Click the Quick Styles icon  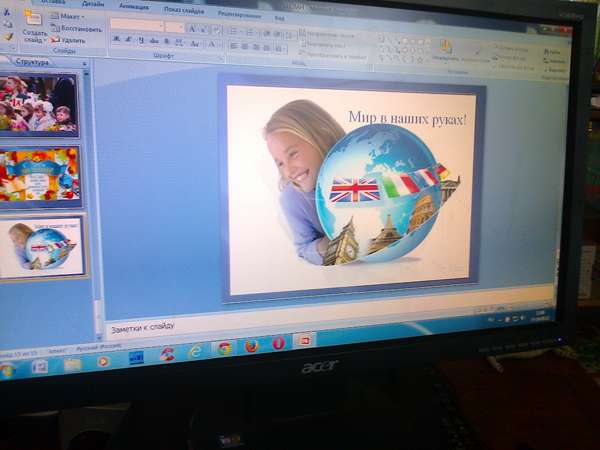[476, 55]
